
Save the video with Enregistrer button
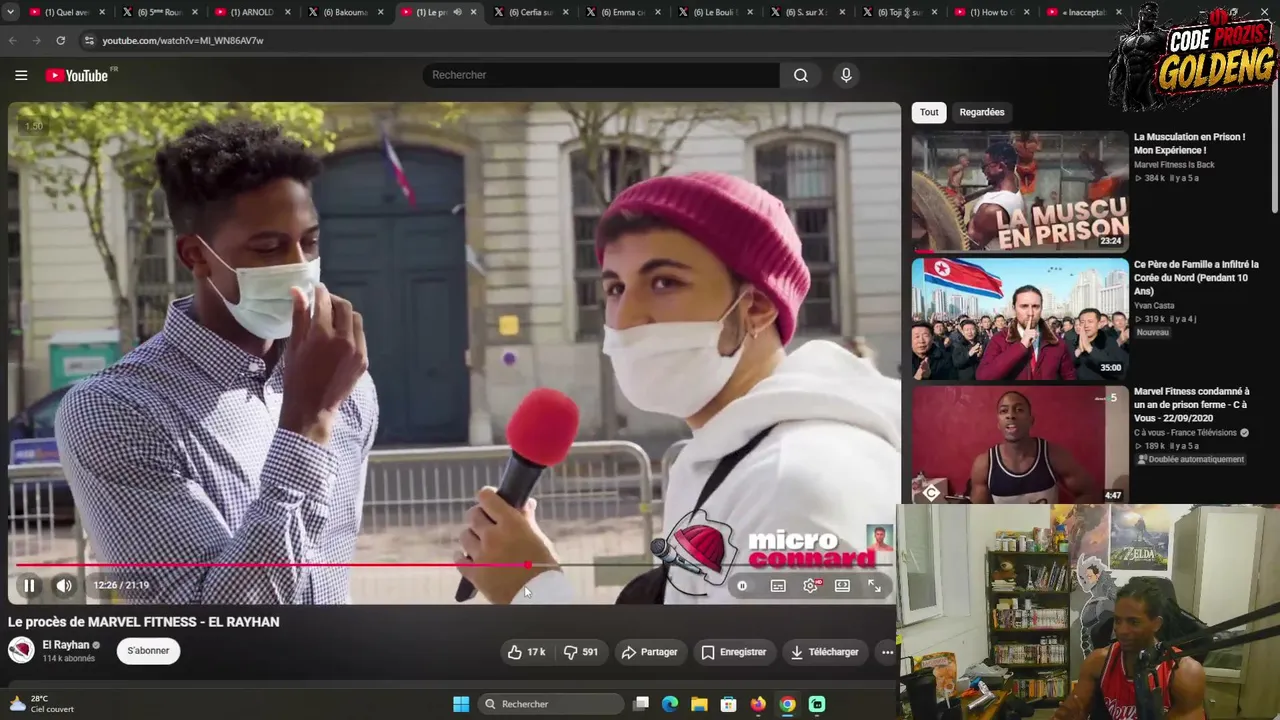[x=734, y=652]
